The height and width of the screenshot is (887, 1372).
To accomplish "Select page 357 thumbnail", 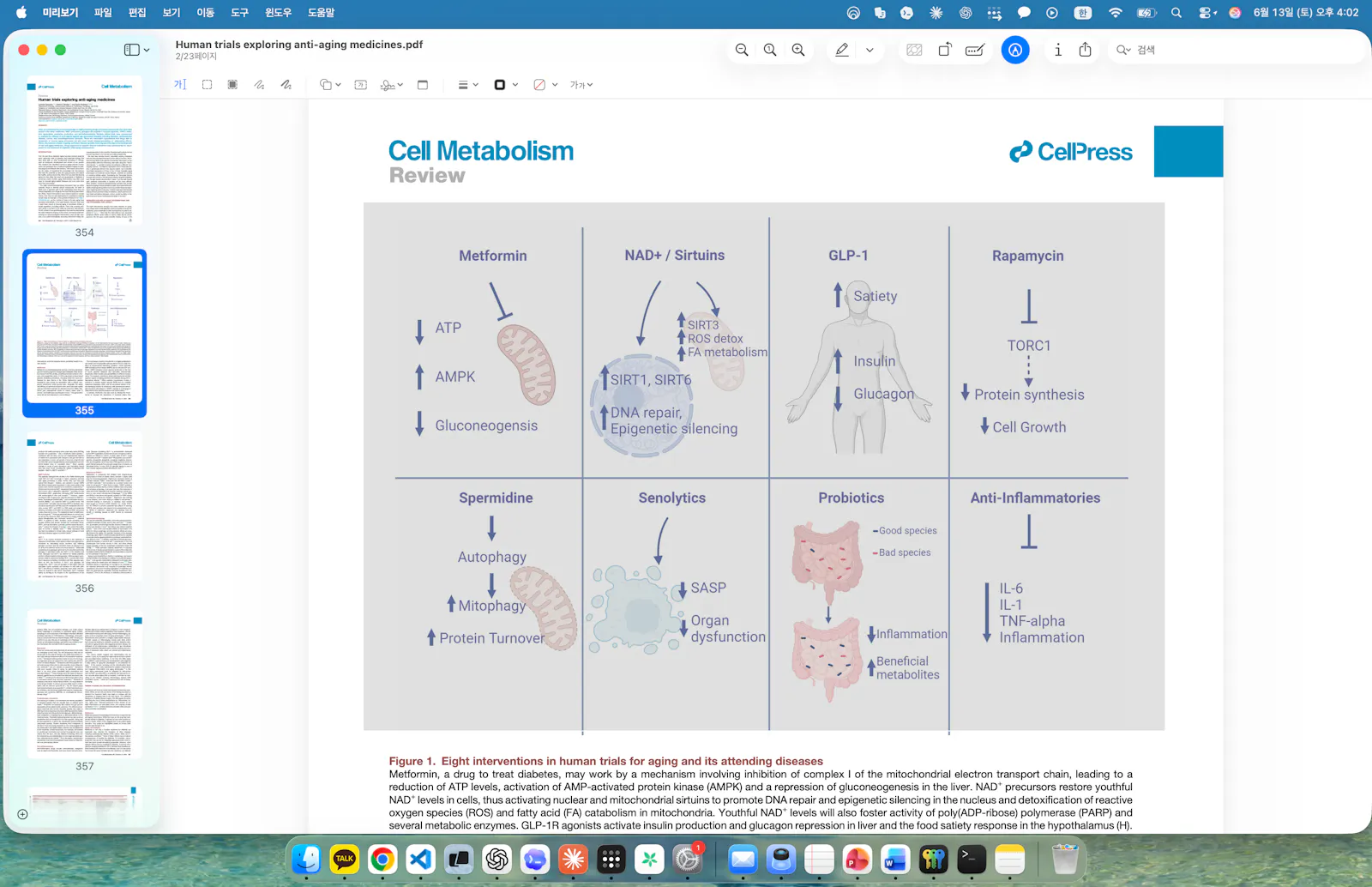I will (x=85, y=684).
